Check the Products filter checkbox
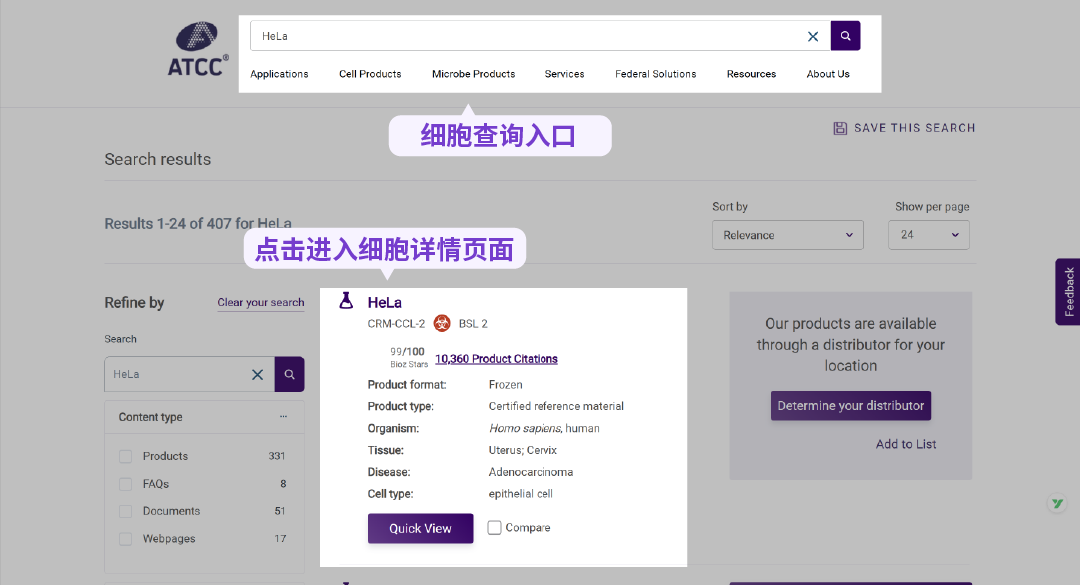The width and height of the screenshot is (1080, 585). pyautogui.click(x=125, y=456)
